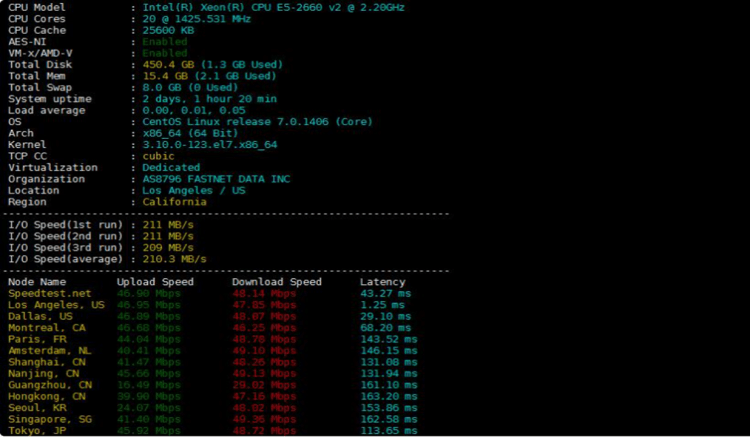
Task: Select the AS8796 FASTNET DATA INC organization
Action: 216,179
